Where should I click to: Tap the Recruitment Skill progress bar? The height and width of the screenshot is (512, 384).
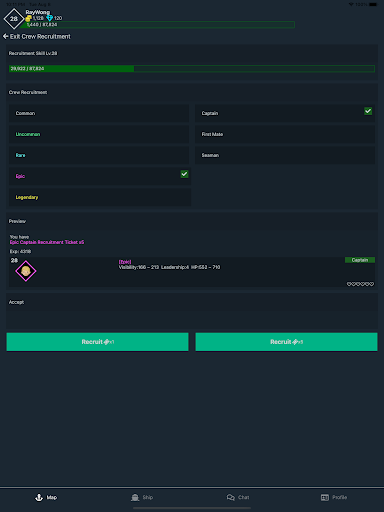[x=192, y=69]
